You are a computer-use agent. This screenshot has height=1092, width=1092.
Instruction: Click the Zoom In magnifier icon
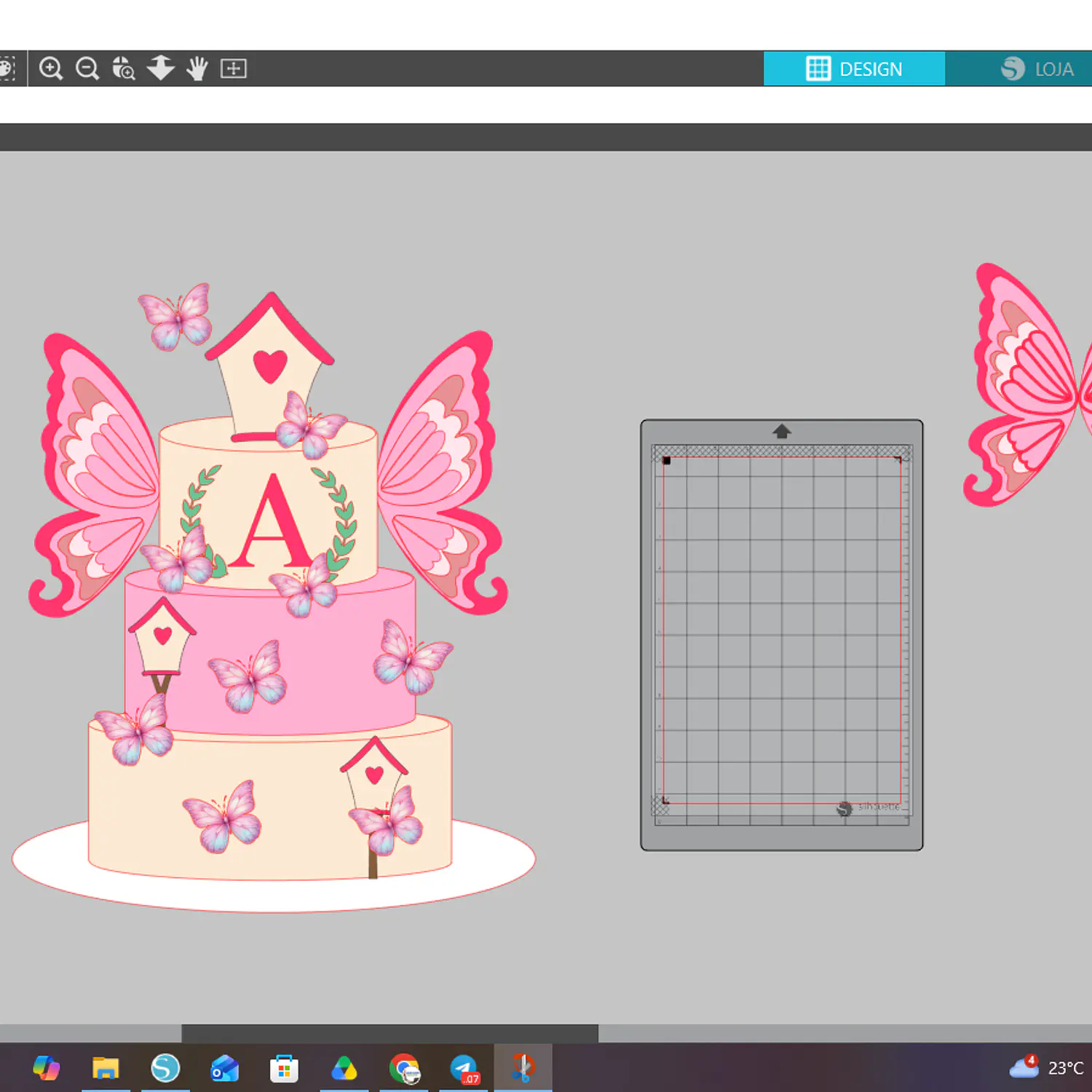pos(51,68)
